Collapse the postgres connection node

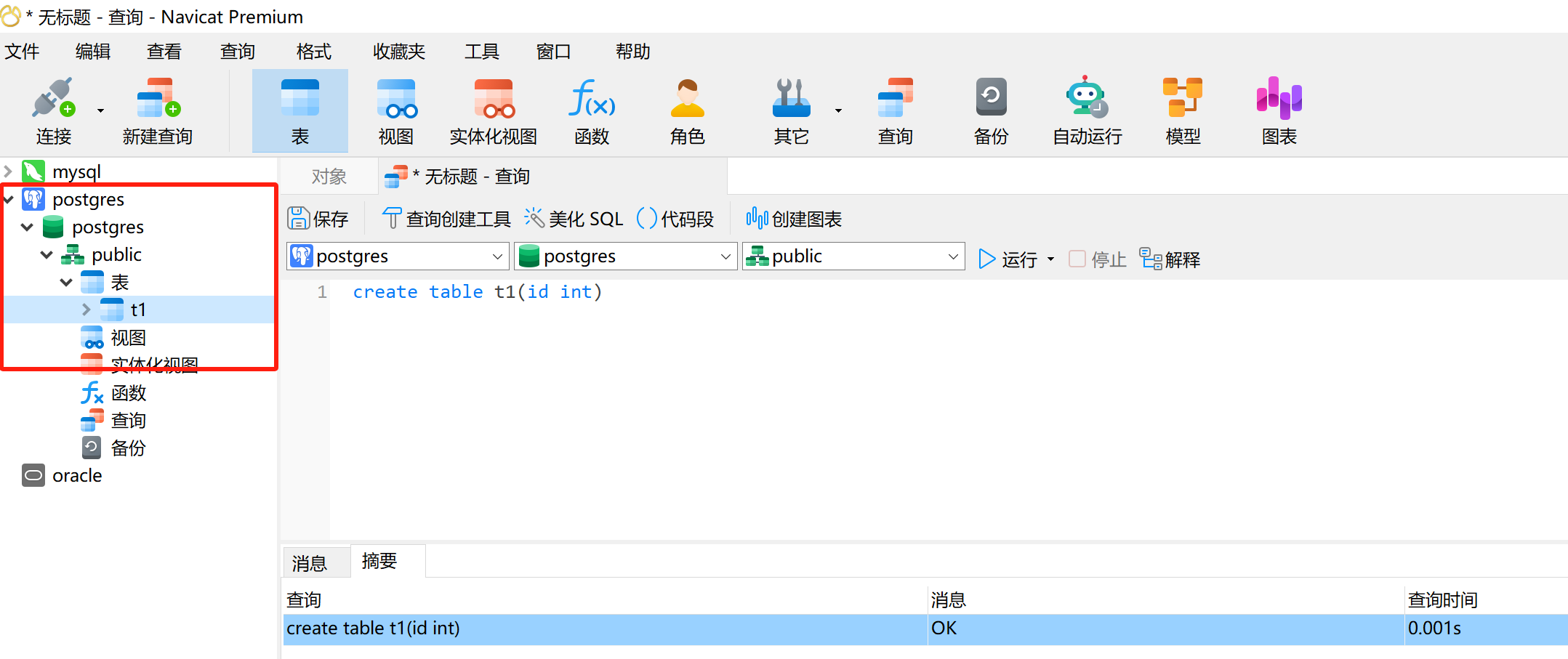point(8,199)
